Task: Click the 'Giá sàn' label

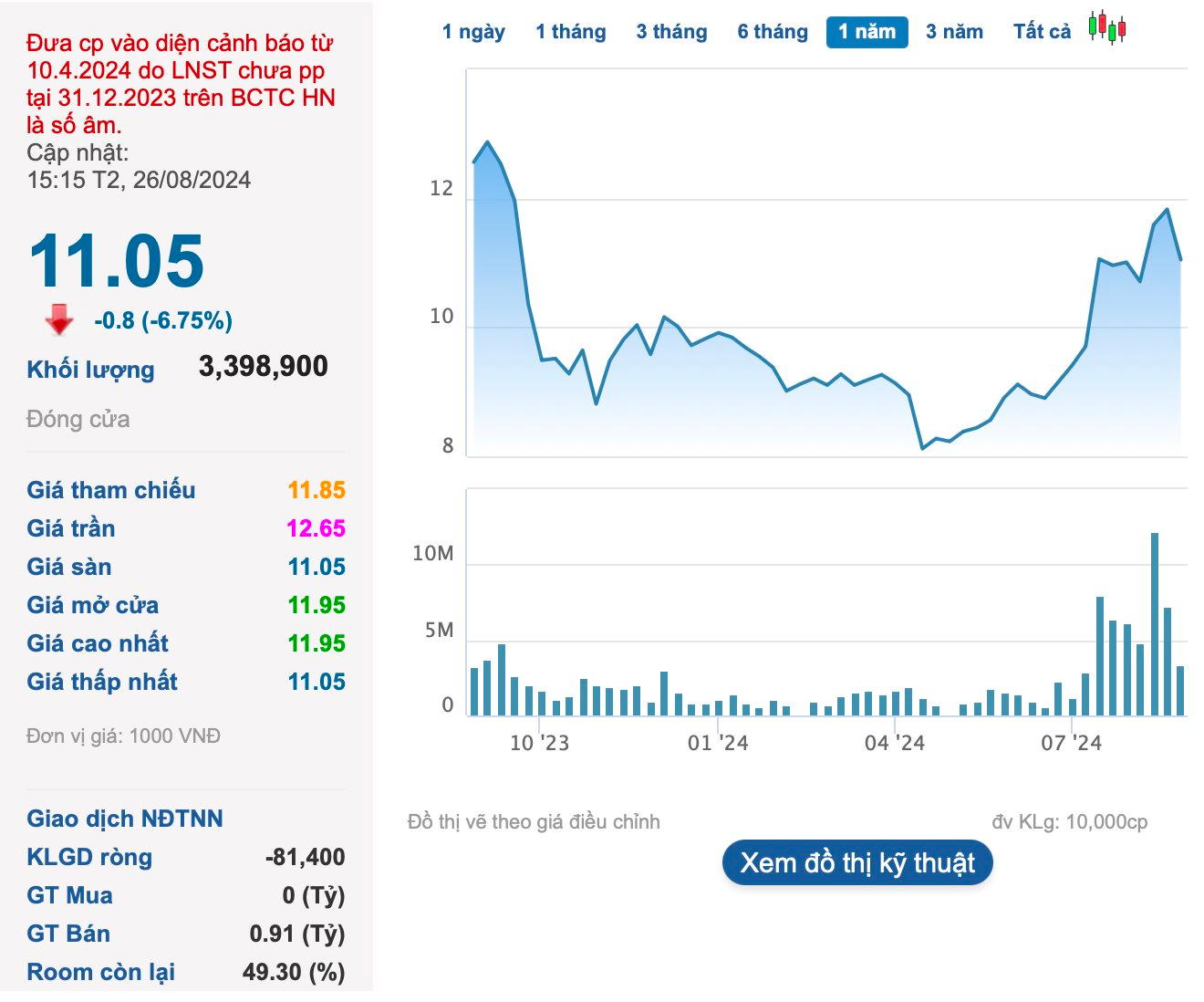Action: pos(69,567)
